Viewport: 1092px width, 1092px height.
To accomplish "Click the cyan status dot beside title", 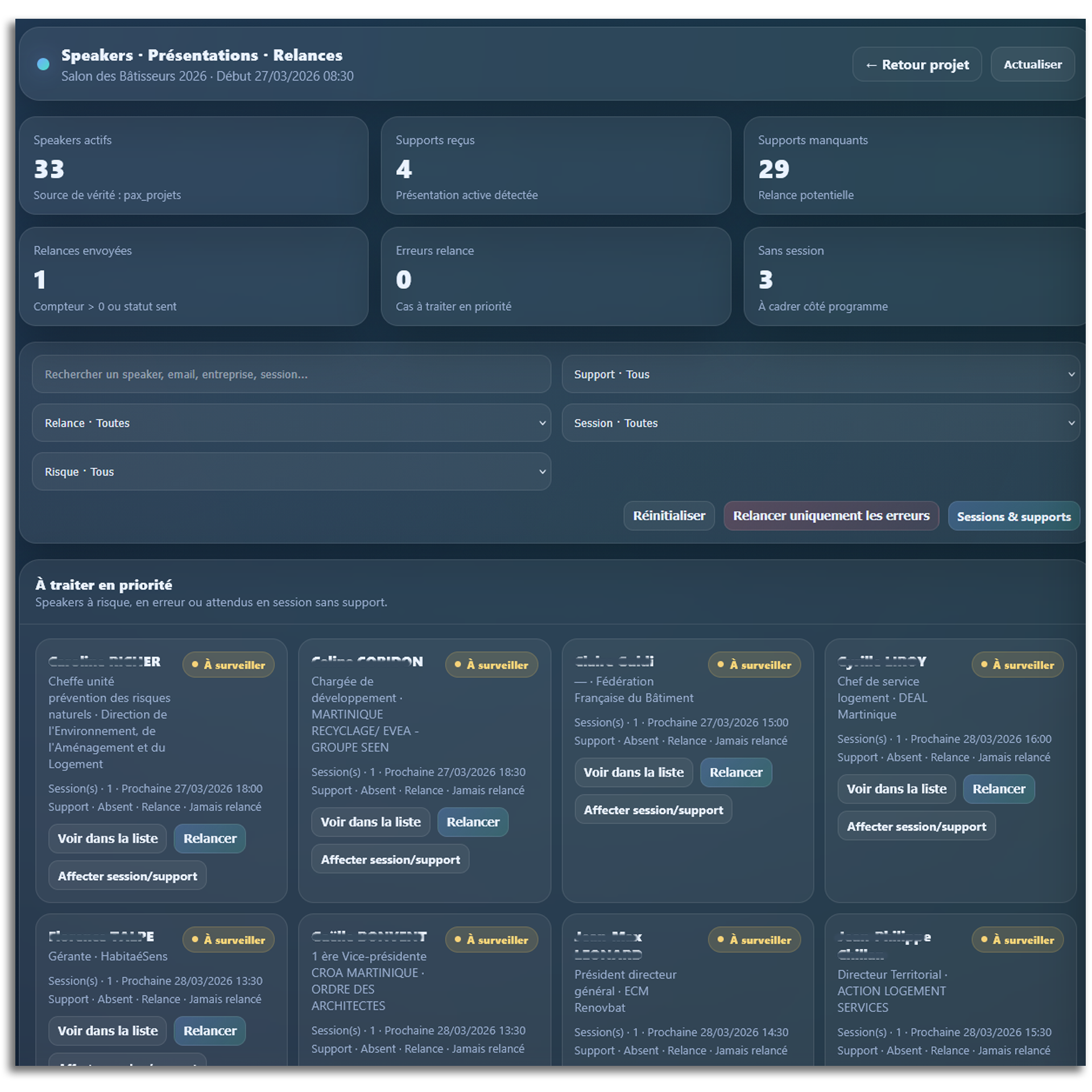I will pyautogui.click(x=43, y=64).
